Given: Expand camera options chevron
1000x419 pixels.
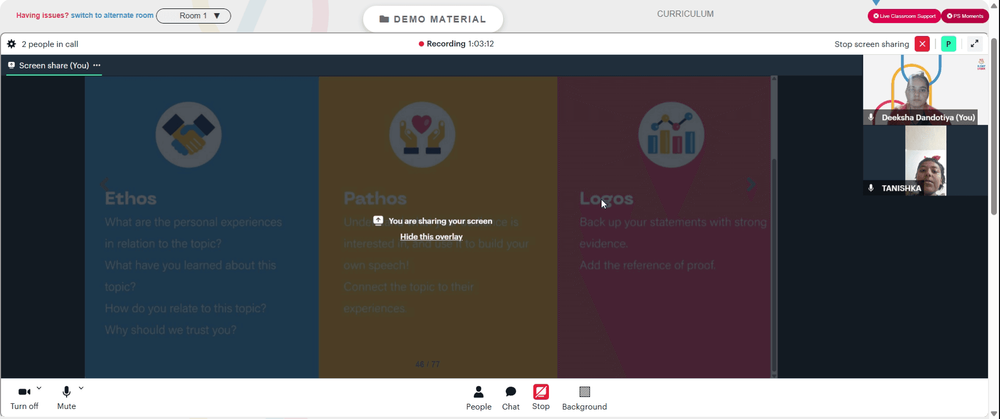Looking at the screenshot, I should 39,388.
